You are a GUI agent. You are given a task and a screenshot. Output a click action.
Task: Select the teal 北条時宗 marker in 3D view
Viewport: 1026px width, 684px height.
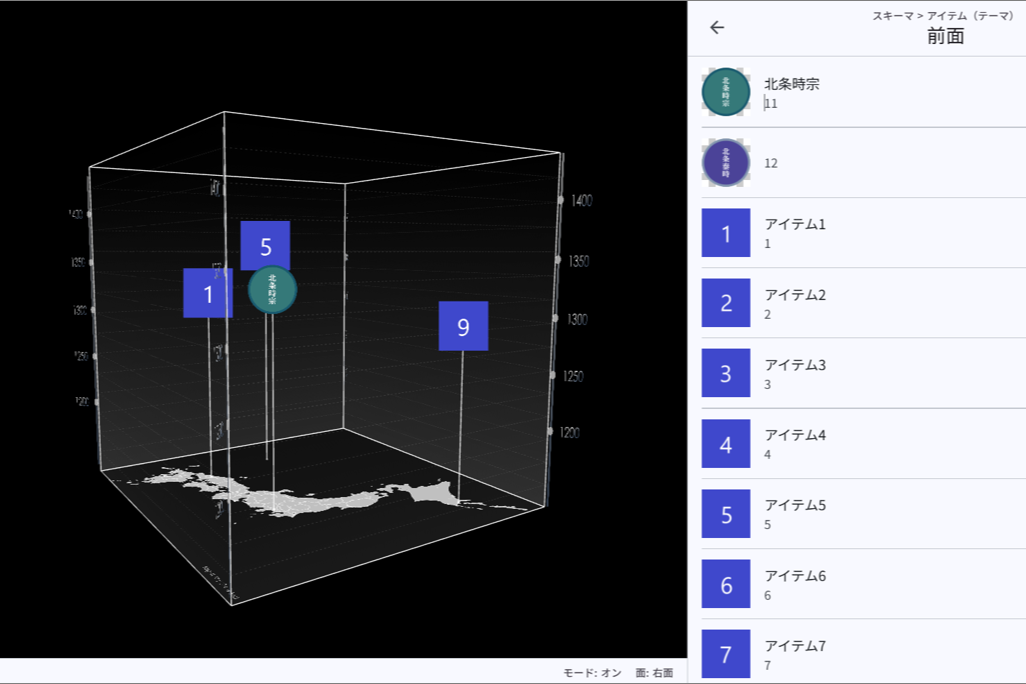point(273,290)
